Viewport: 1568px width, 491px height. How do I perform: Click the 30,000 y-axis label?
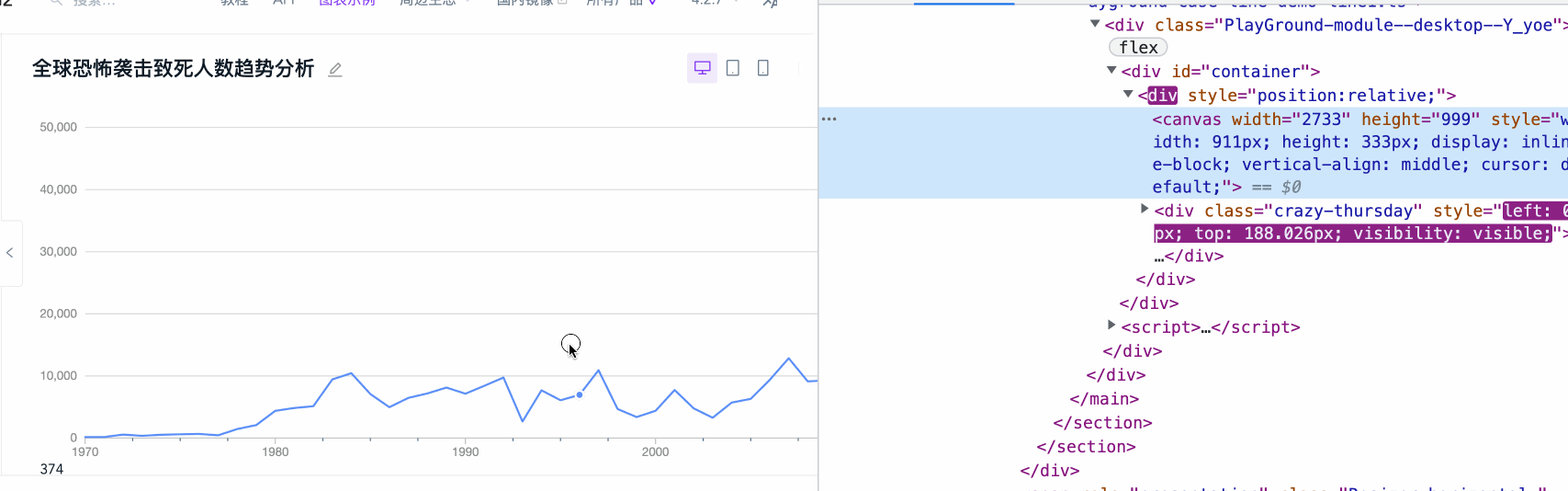point(58,251)
